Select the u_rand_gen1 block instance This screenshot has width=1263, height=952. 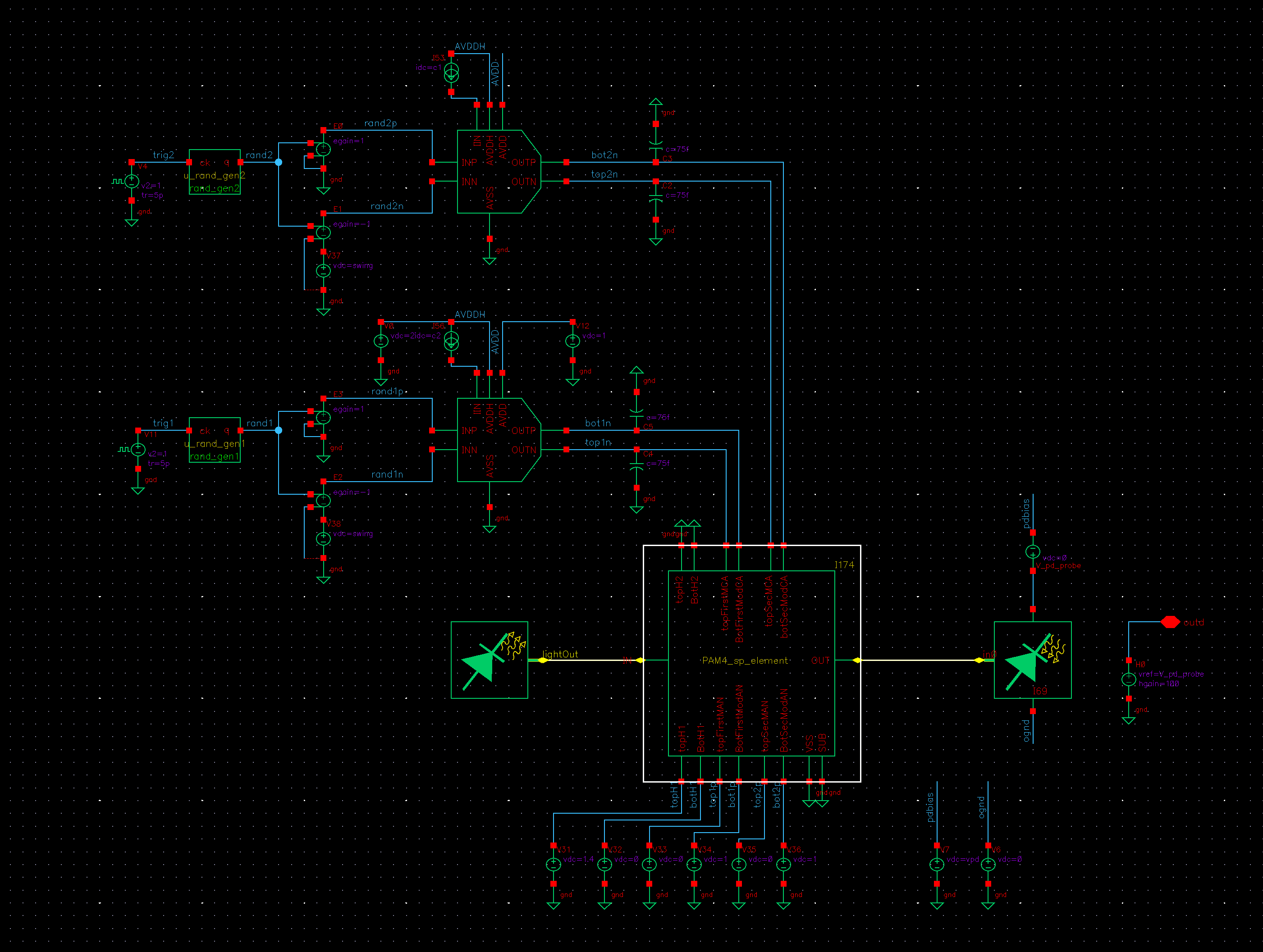[x=215, y=440]
